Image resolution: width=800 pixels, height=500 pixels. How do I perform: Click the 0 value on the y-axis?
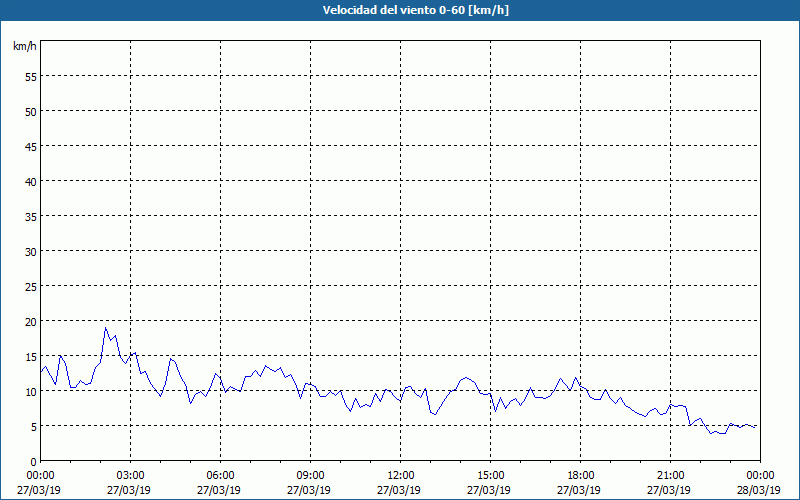tap(34, 462)
